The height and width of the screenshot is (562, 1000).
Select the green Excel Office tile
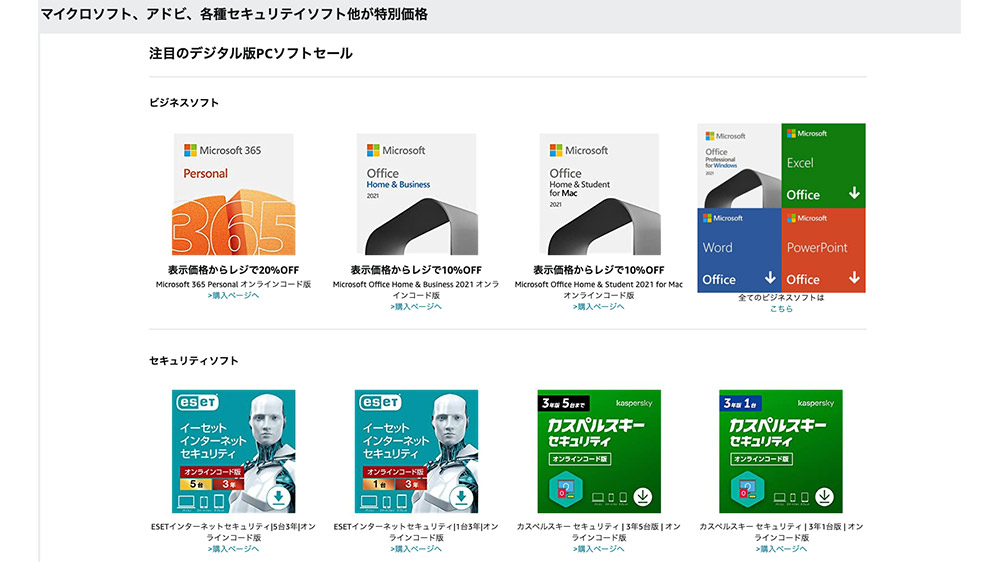tap(823, 166)
